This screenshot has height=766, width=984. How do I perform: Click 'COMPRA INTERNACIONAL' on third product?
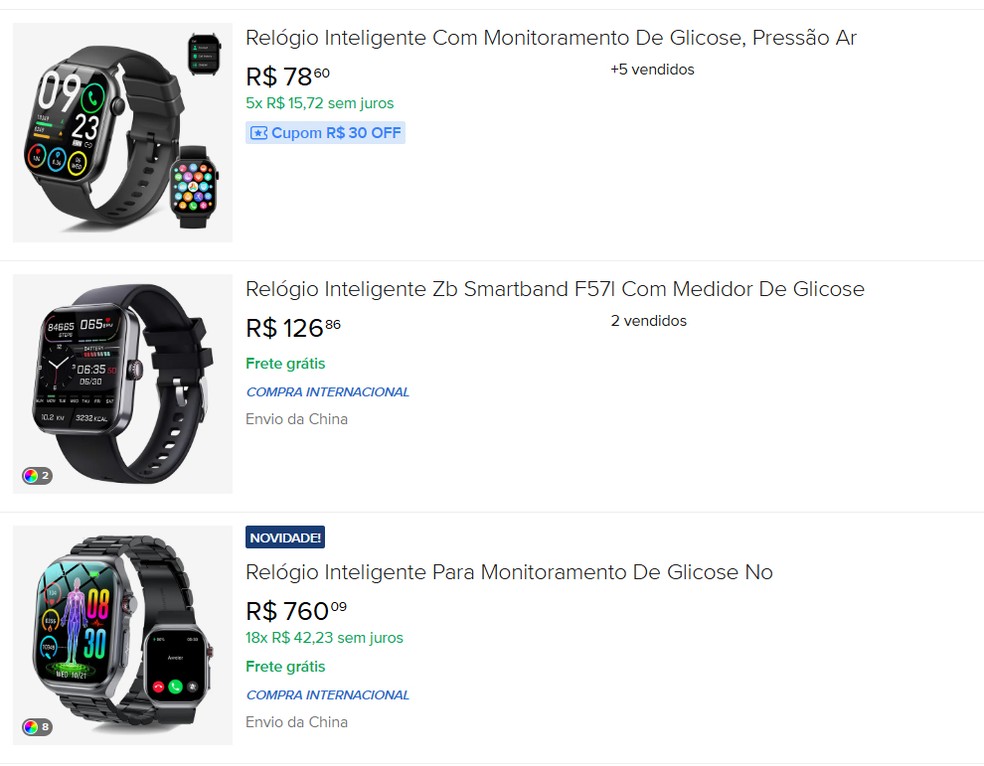327,694
